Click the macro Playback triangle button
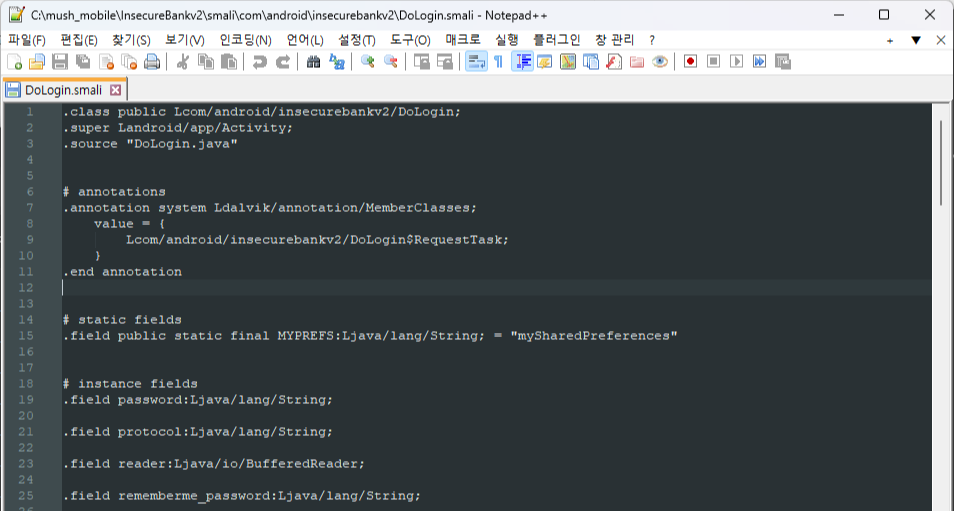 pyautogui.click(x=737, y=61)
